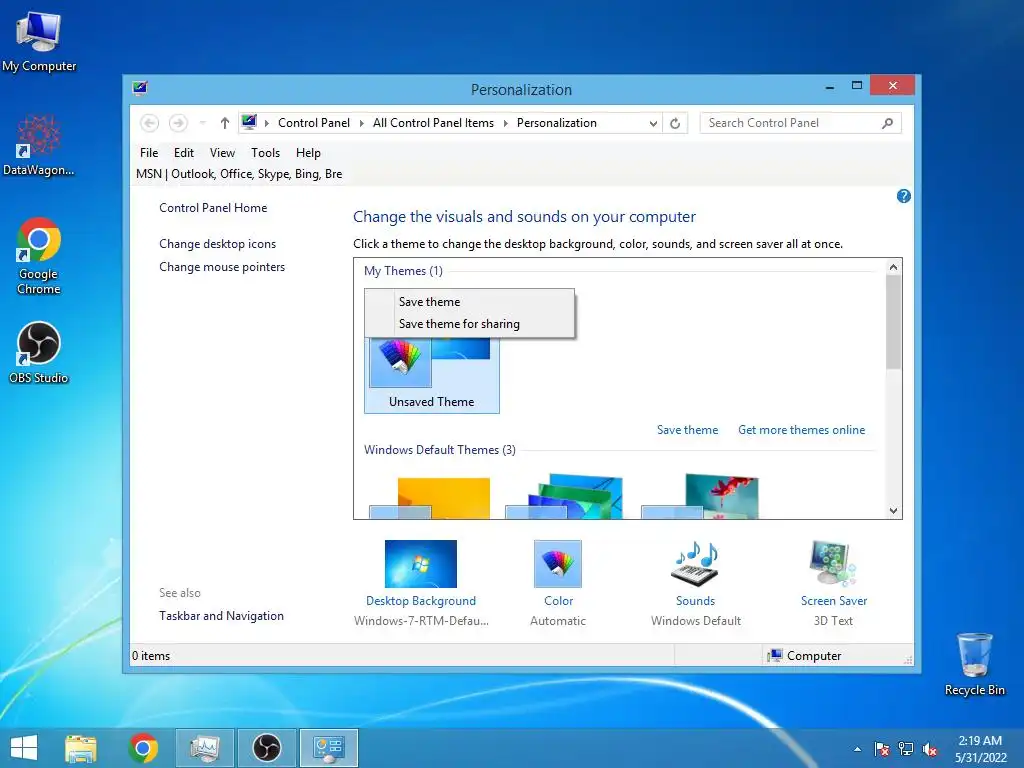Click the theme list scroll down arrow
Screen dimensions: 1024x768
[x=893, y=511]
